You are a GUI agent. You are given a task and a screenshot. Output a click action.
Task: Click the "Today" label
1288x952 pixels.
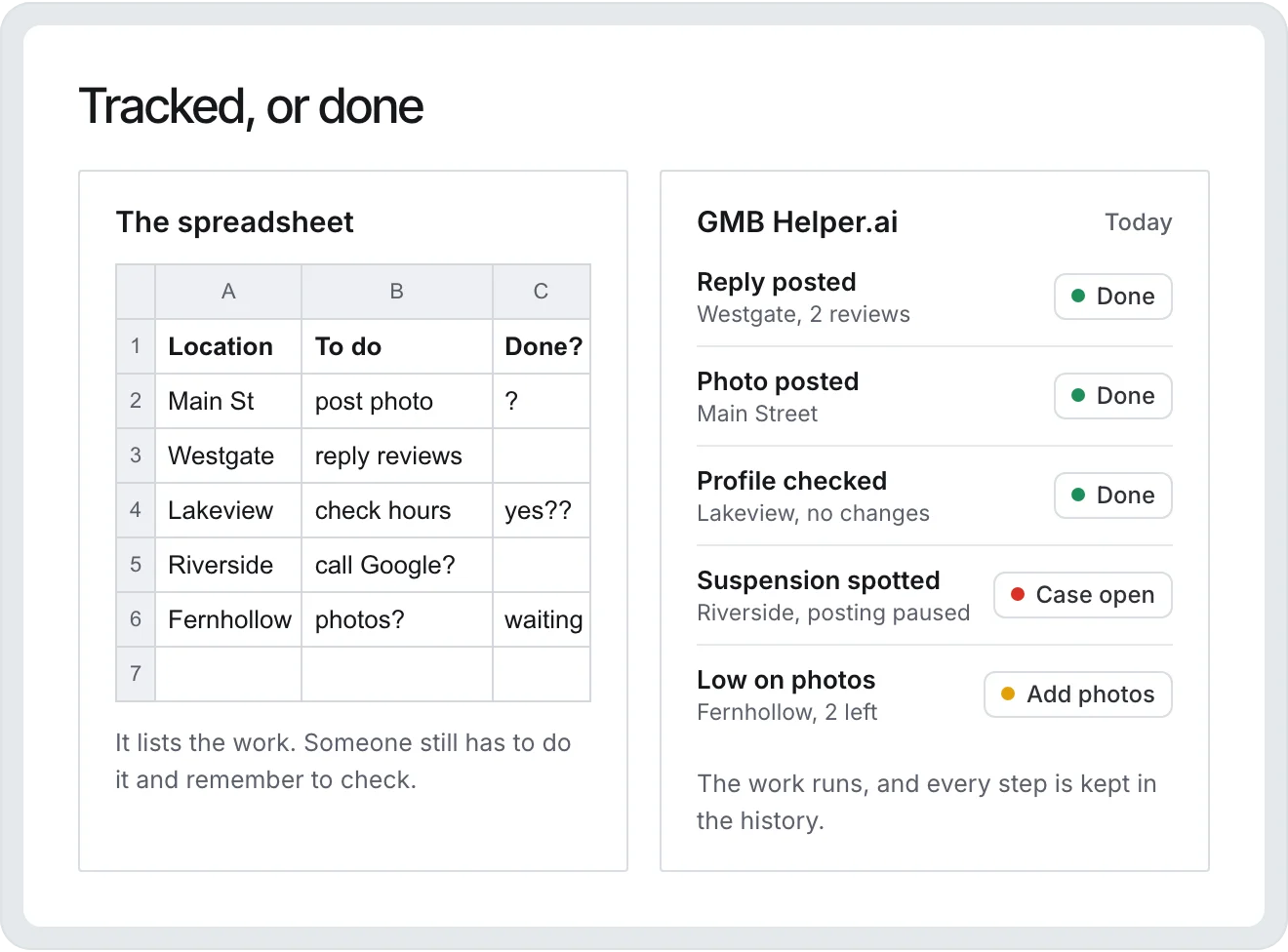(x=1139, y=222)
